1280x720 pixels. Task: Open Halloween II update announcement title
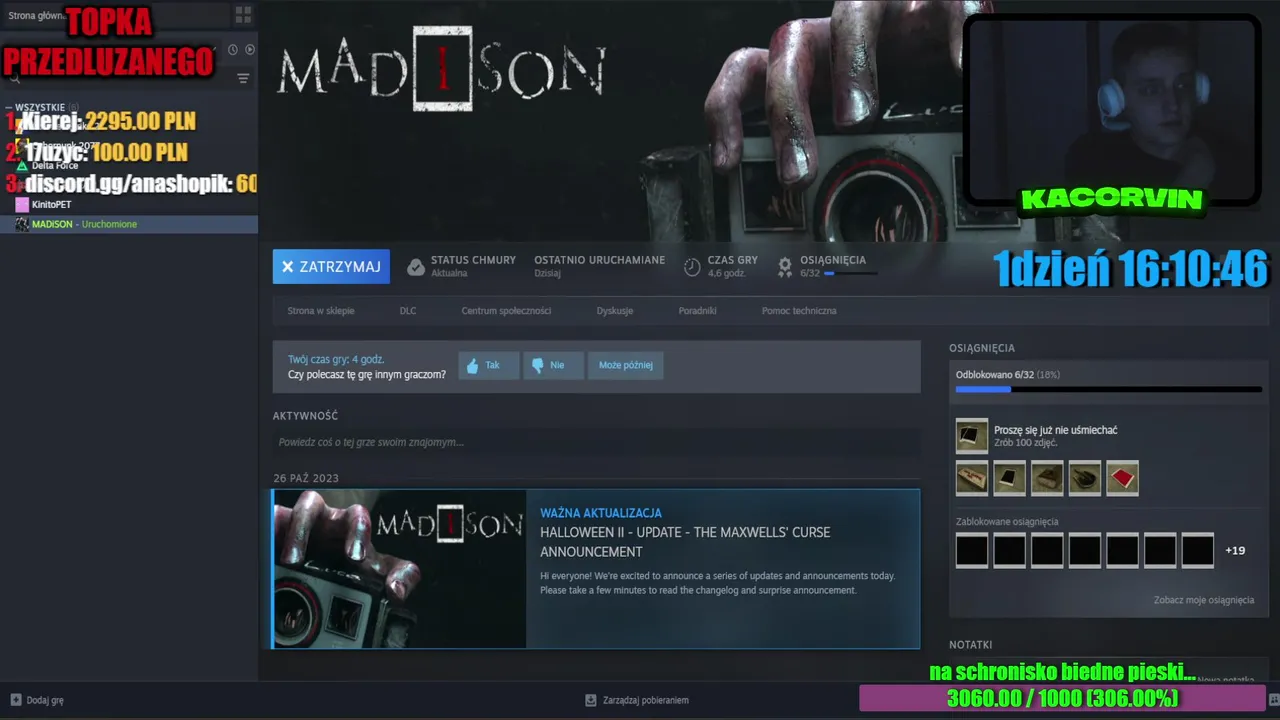[x=685, y=542]
